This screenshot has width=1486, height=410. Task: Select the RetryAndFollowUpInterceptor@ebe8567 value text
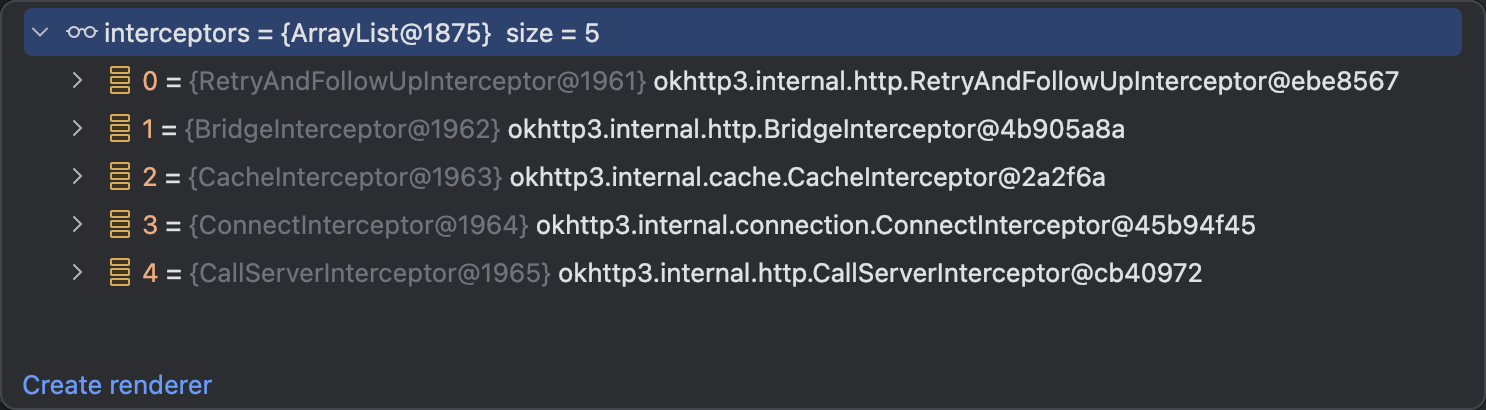[1025, 81]
